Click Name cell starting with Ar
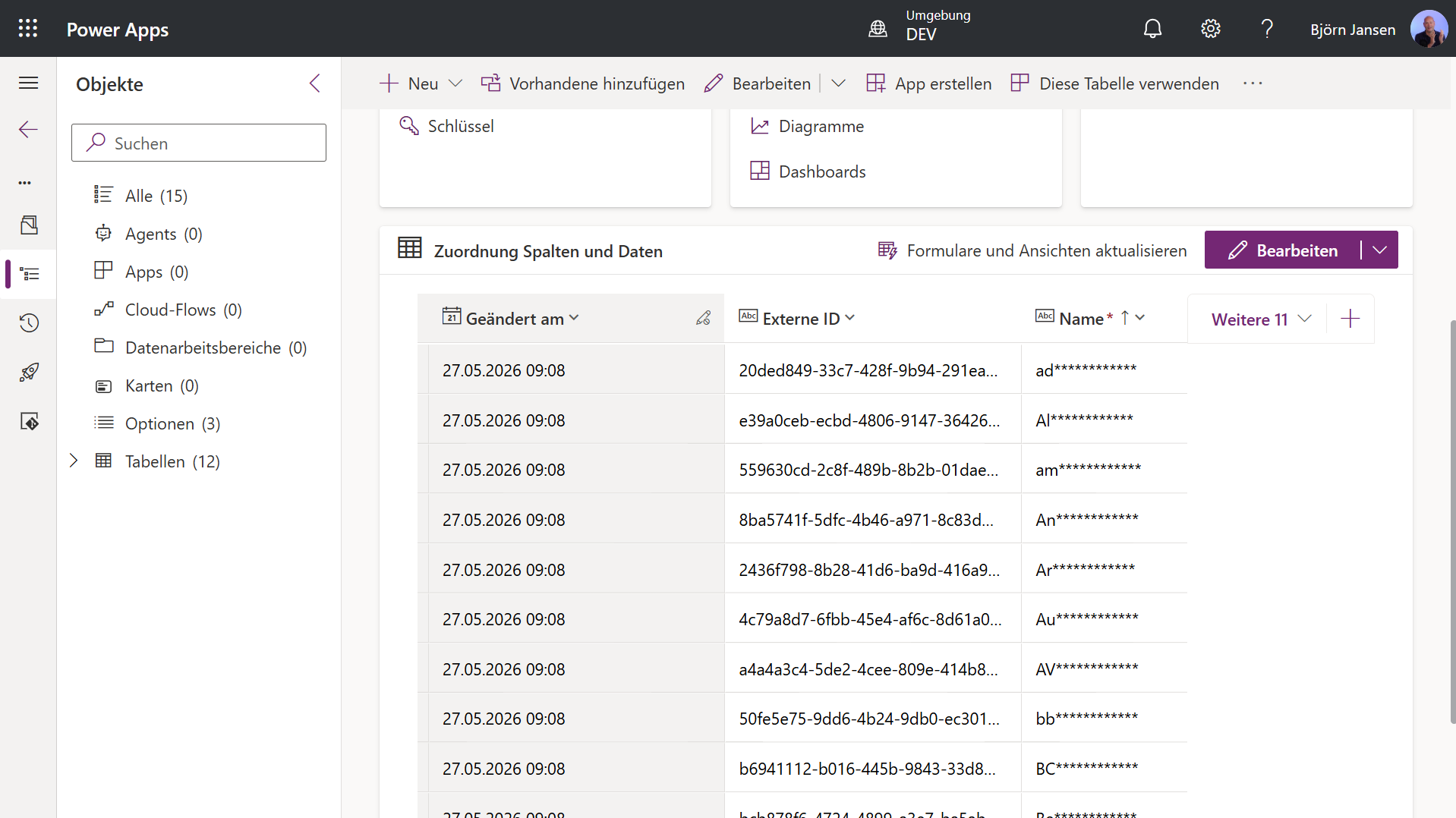 [1105, 570]
